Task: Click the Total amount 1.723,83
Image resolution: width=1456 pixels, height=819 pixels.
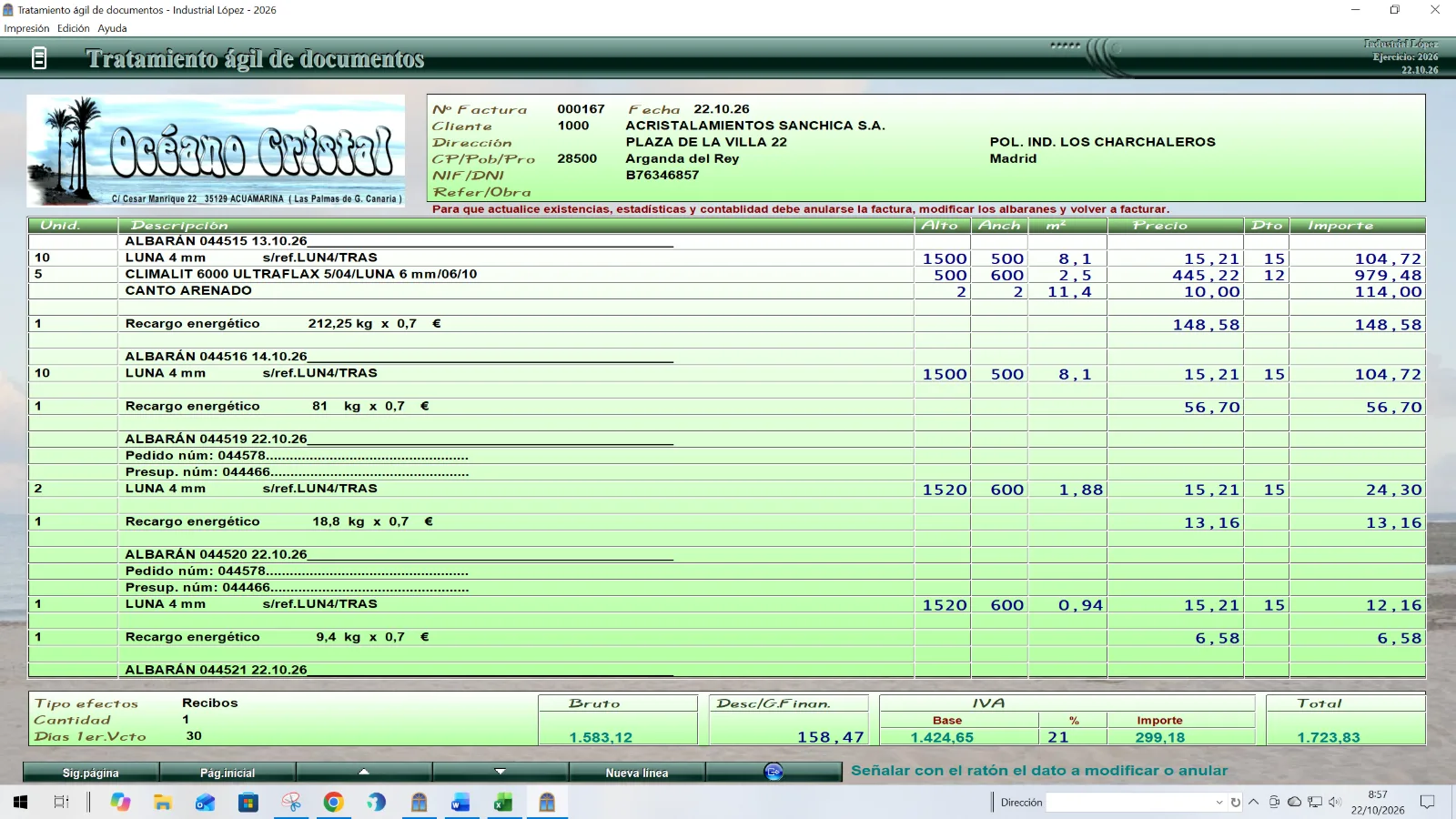Action: pyautogui.click(x=1328, y=737)
